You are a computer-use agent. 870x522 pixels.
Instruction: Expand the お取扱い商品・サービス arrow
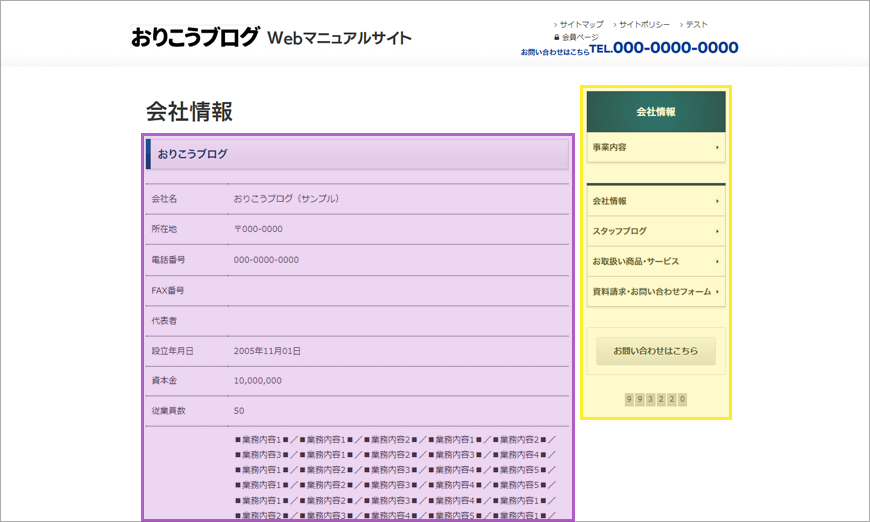[x=717, y=262]
